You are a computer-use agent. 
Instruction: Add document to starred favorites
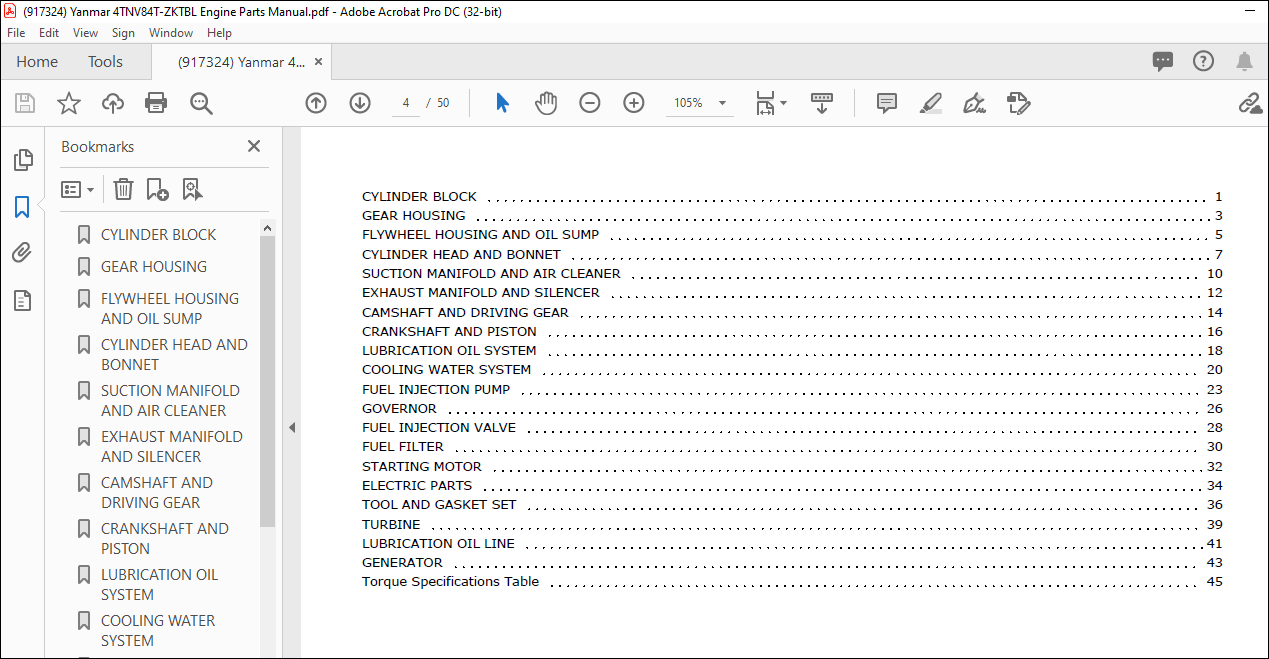click(x=68, y=103)
